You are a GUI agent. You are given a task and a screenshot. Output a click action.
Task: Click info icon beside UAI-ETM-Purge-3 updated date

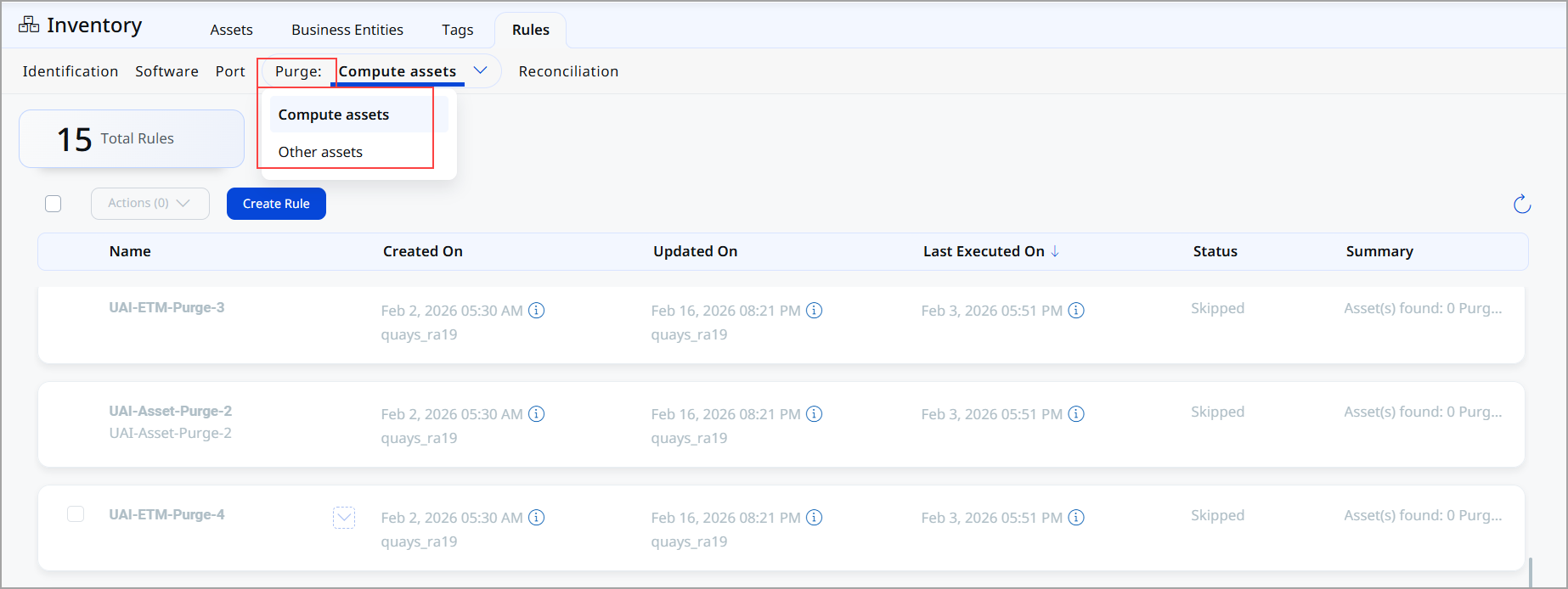tap(814, 311)
